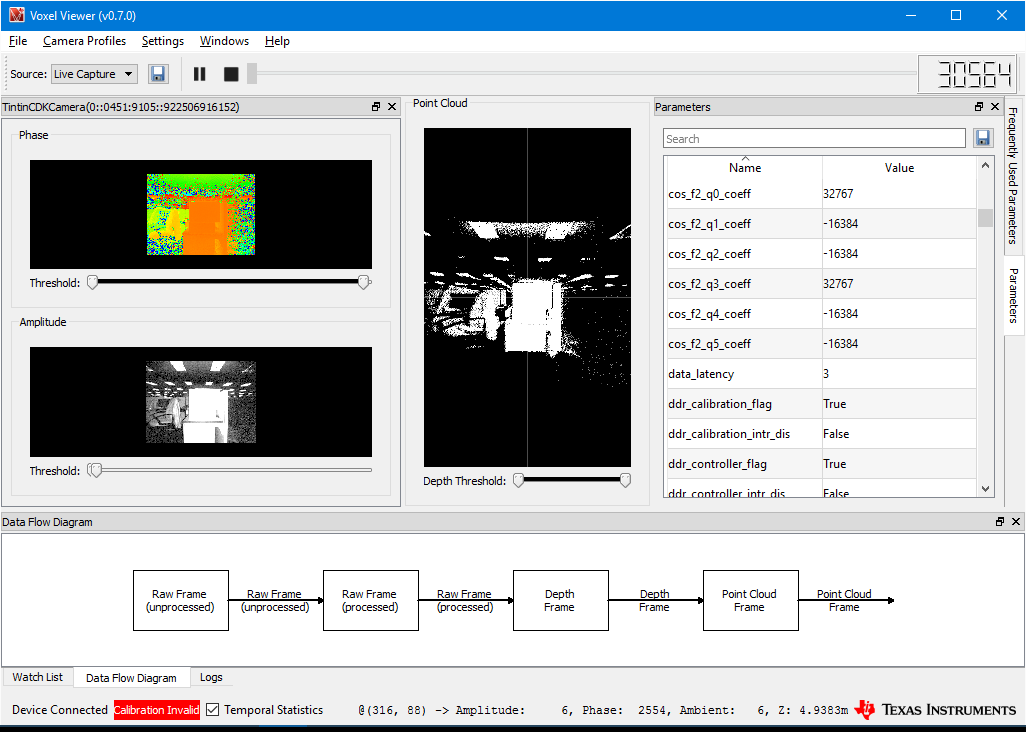The width and height of the screenshot is (1026, 732).
Task: Select the Depth Frame box in diagram
Action: coord(561,601)
